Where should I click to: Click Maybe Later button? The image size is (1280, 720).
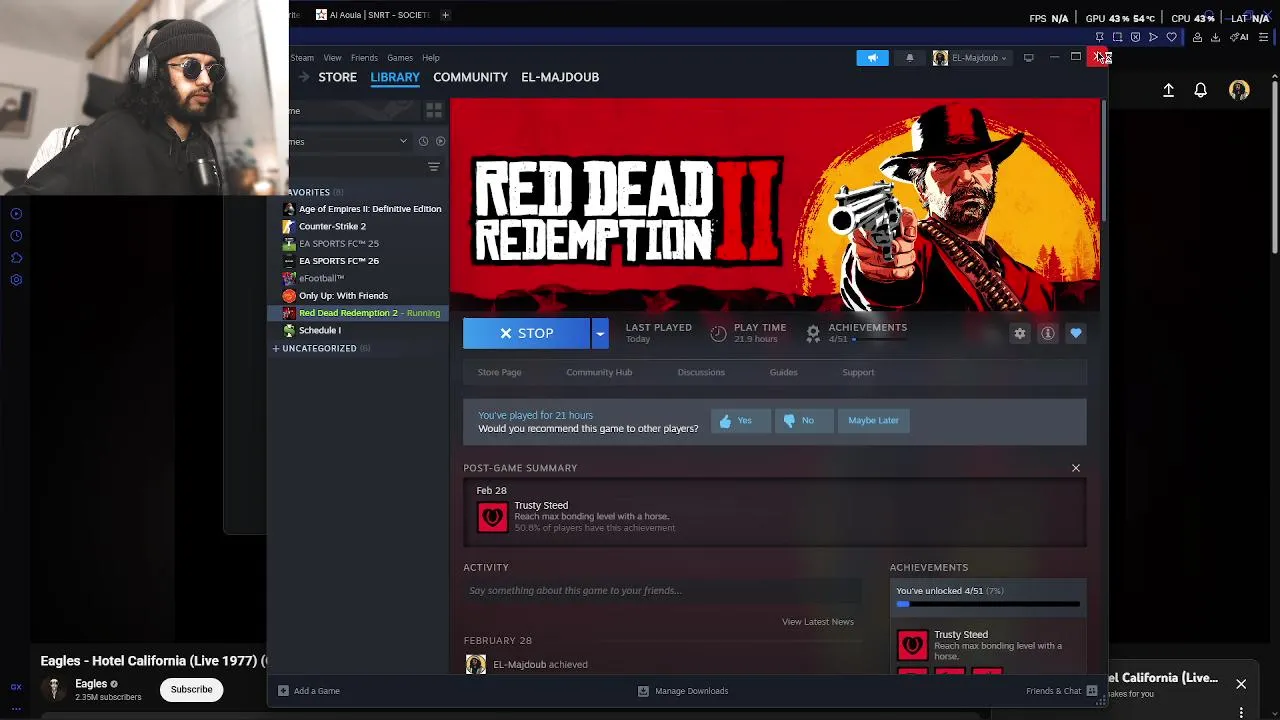tap(873, 421)
